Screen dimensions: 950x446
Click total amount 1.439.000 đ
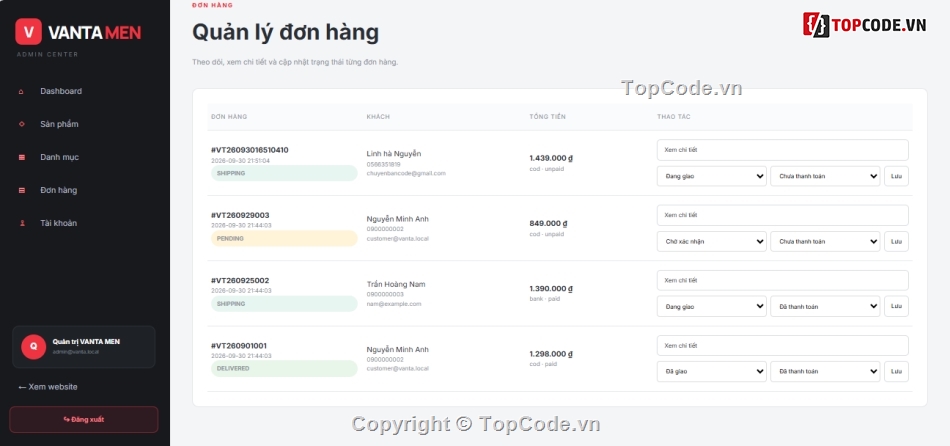click(x=551, y=158)
